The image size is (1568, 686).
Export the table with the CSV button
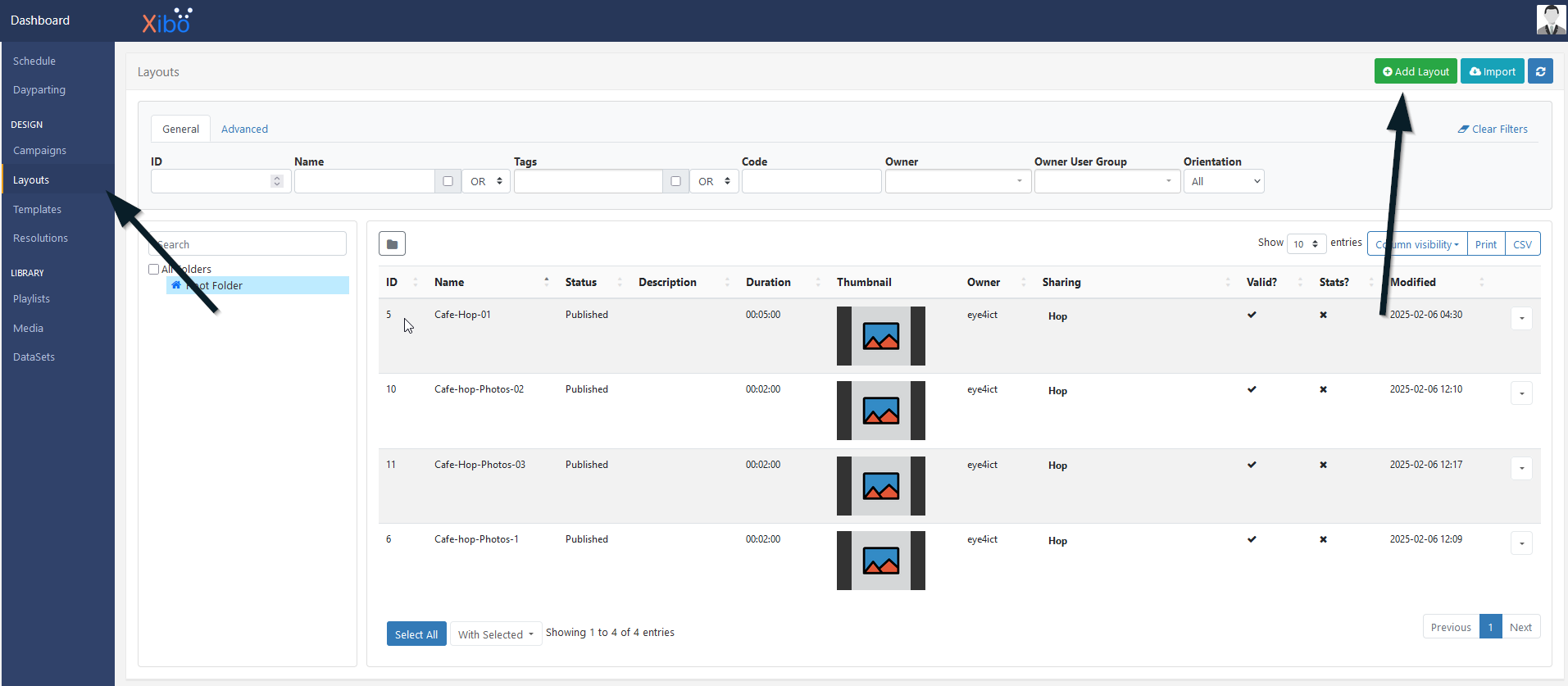(x=1522, y=244)
